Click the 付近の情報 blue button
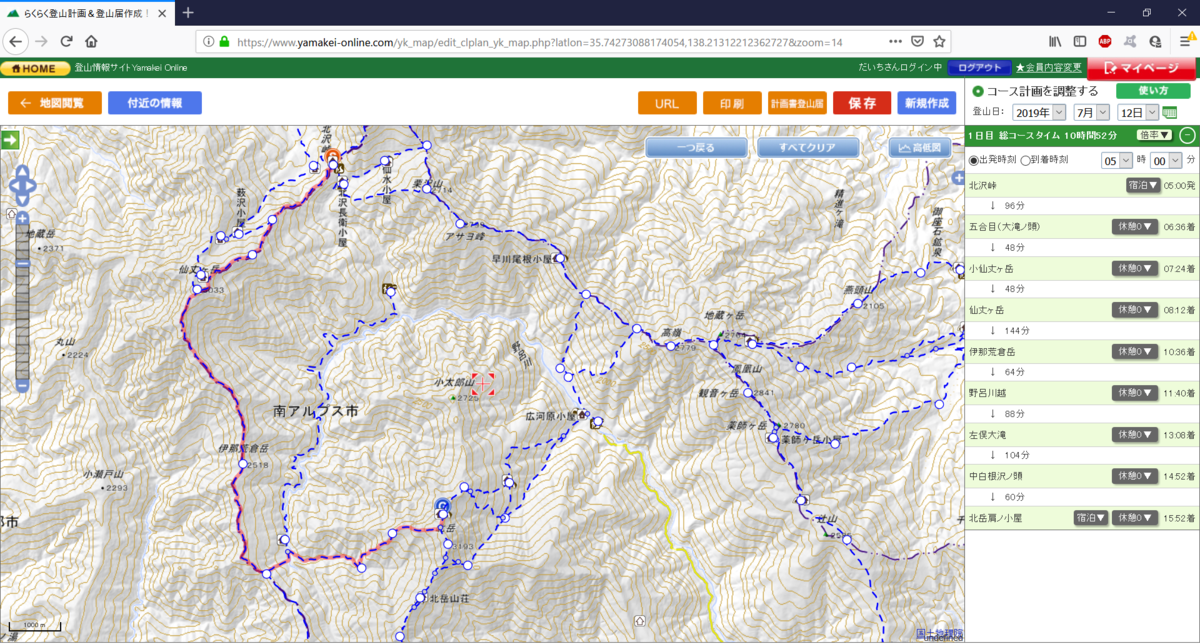This screenshot has height=644, width=1200. pyautogui.click(x=155, y=103)
